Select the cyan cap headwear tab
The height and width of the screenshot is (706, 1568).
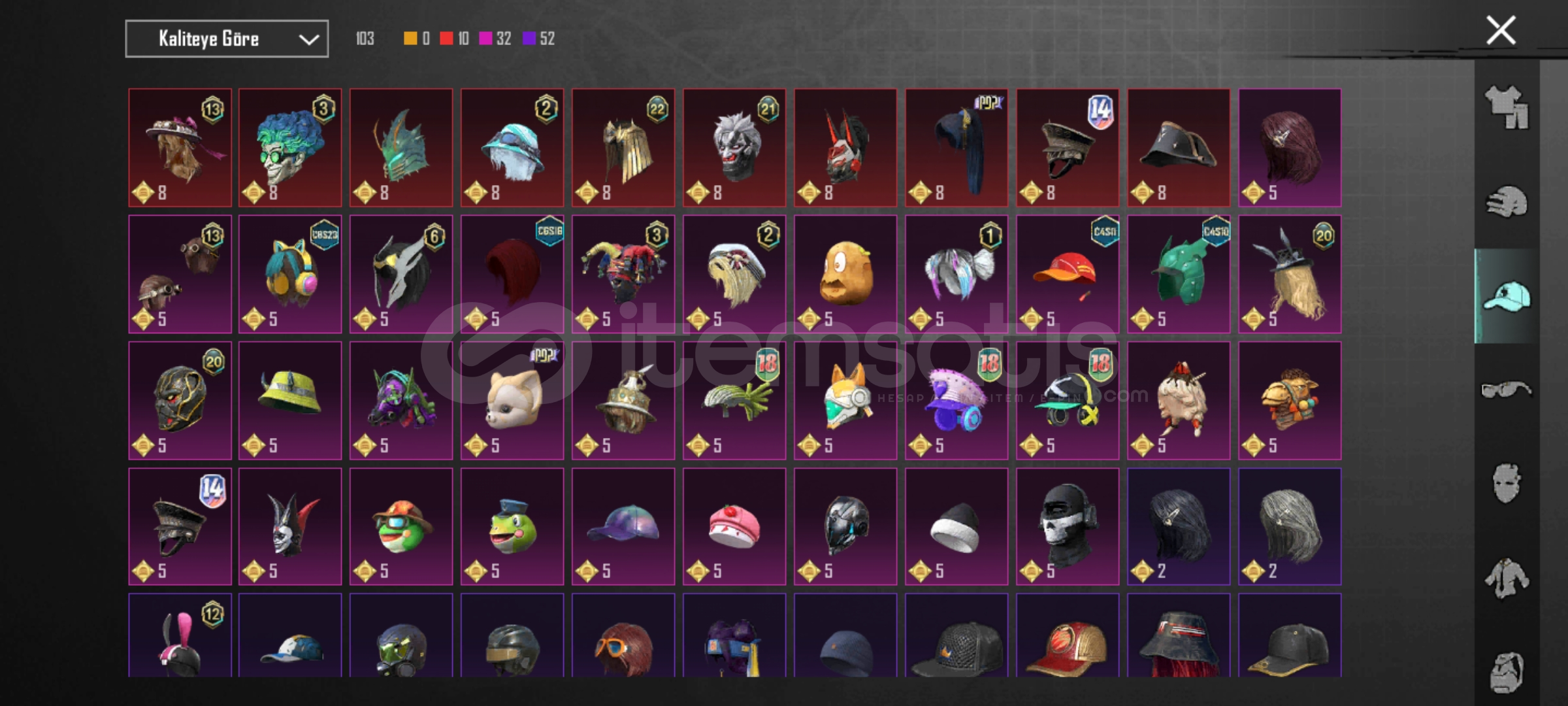1507,296
